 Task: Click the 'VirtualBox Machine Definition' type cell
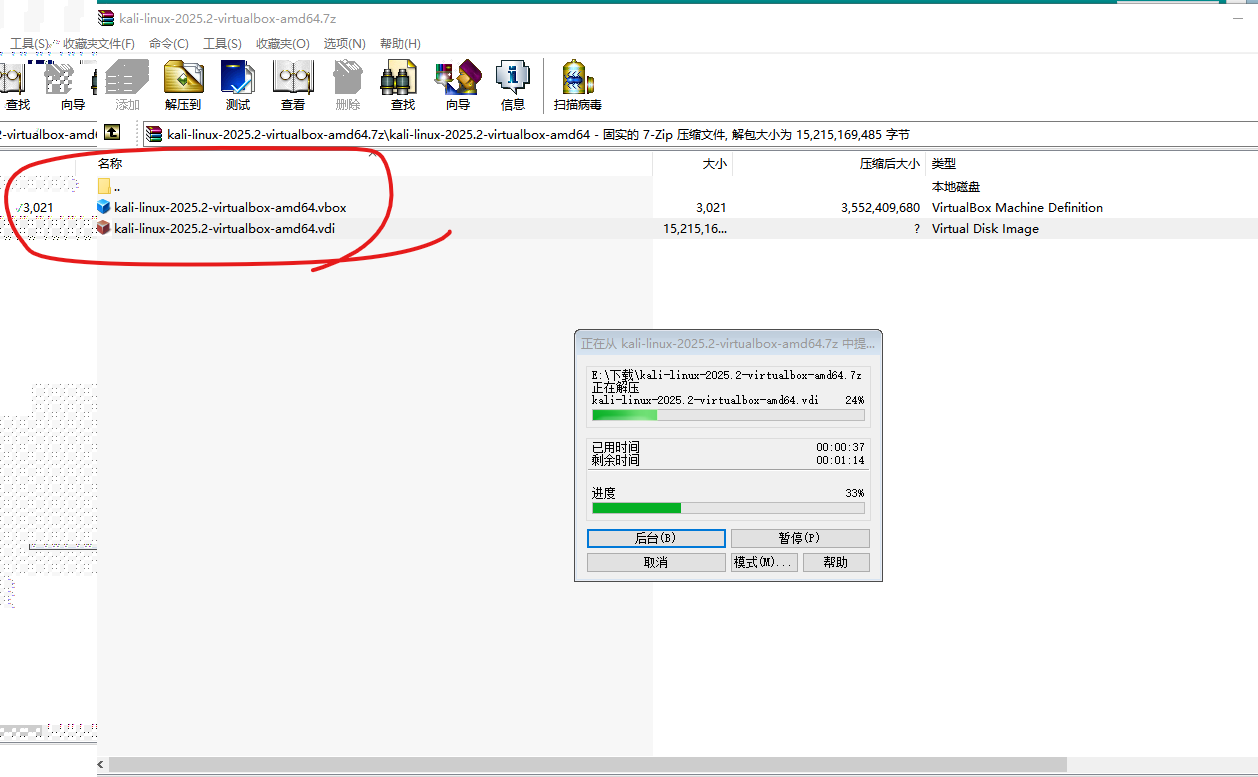coord(1017,208)
